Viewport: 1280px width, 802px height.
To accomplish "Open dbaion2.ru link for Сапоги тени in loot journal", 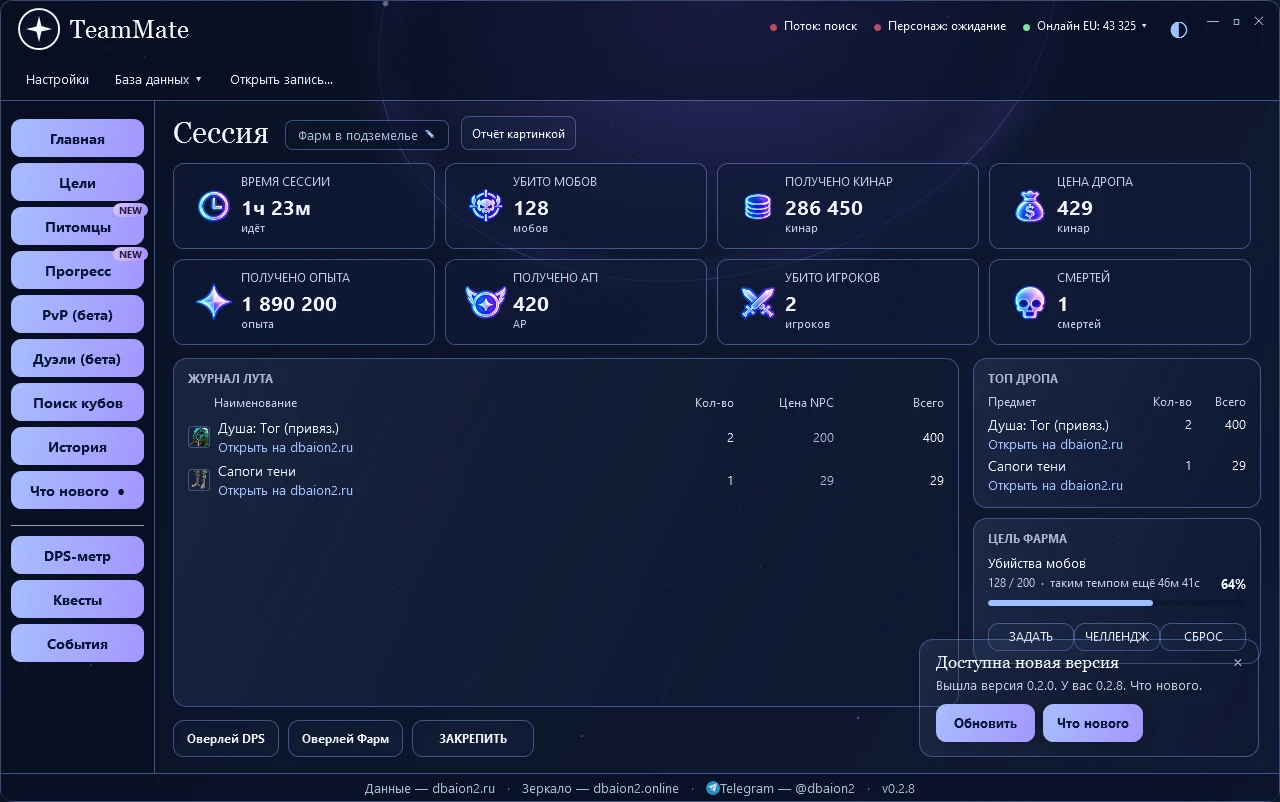I will pos(285,490).
